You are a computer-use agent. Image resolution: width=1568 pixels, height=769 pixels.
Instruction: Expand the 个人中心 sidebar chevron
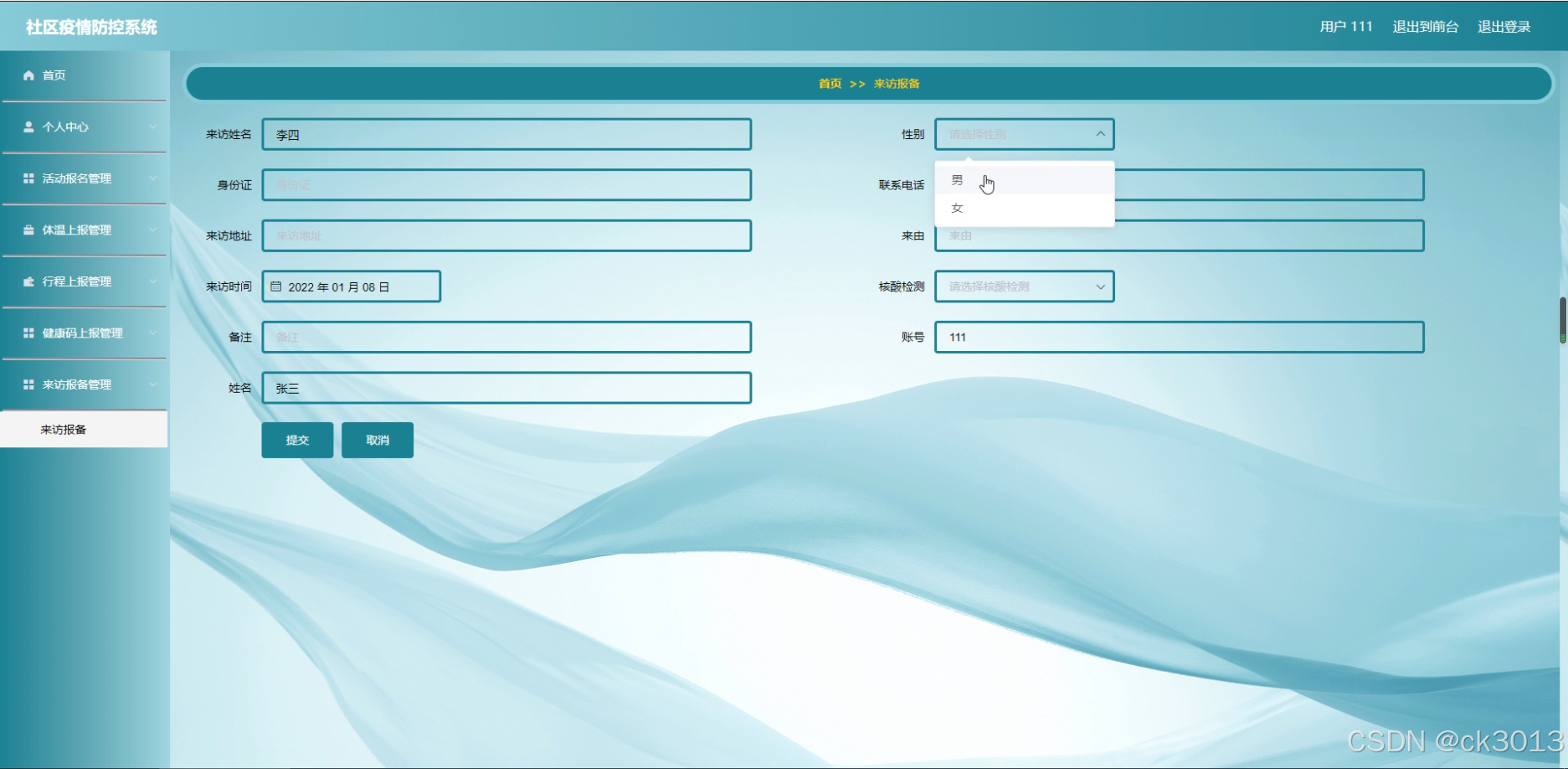pyautogui.click(x=152, y=126)
